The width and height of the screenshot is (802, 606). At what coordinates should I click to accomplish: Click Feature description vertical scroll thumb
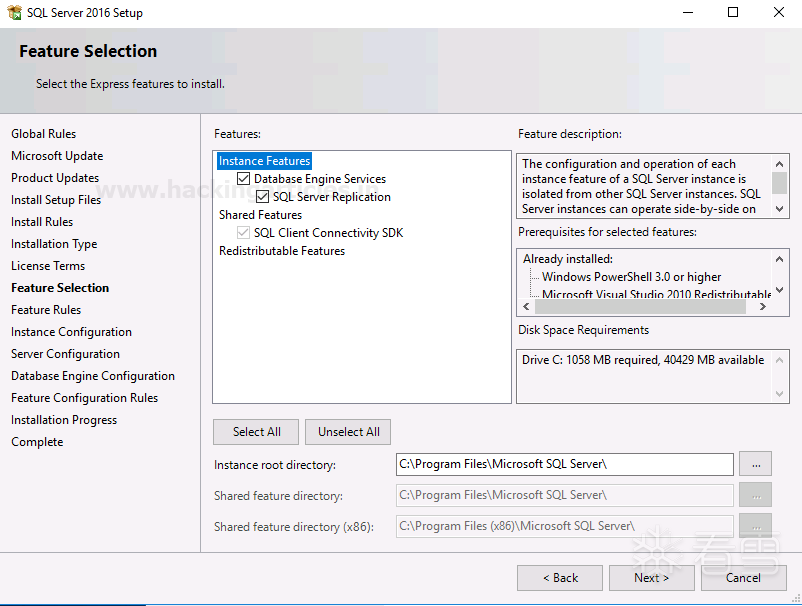pyautogui.click(x=779, y=183)
